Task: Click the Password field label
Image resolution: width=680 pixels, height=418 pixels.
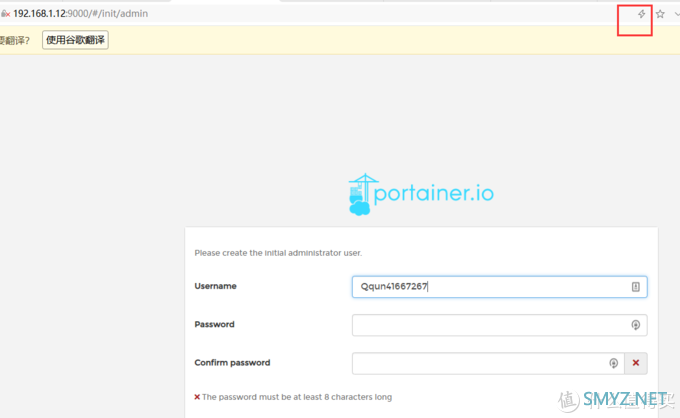Action: [x=214, y=325]
